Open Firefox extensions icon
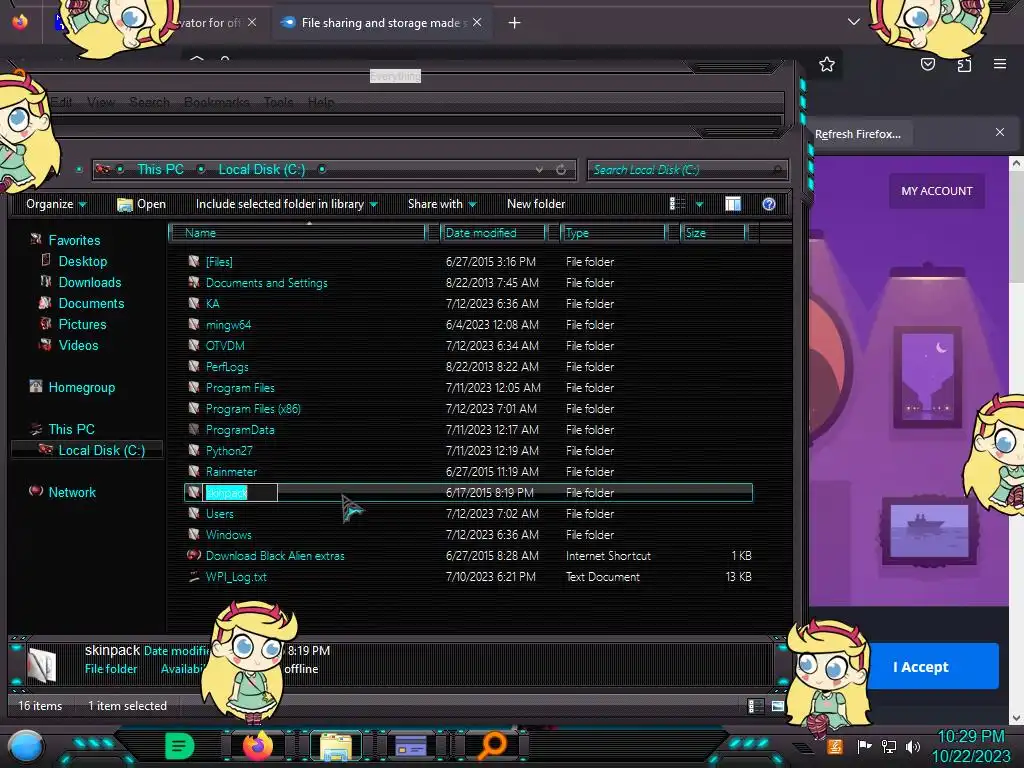The width and height of the screenshot is (1024, 768). pyautogui.click(x=964, y=64)
